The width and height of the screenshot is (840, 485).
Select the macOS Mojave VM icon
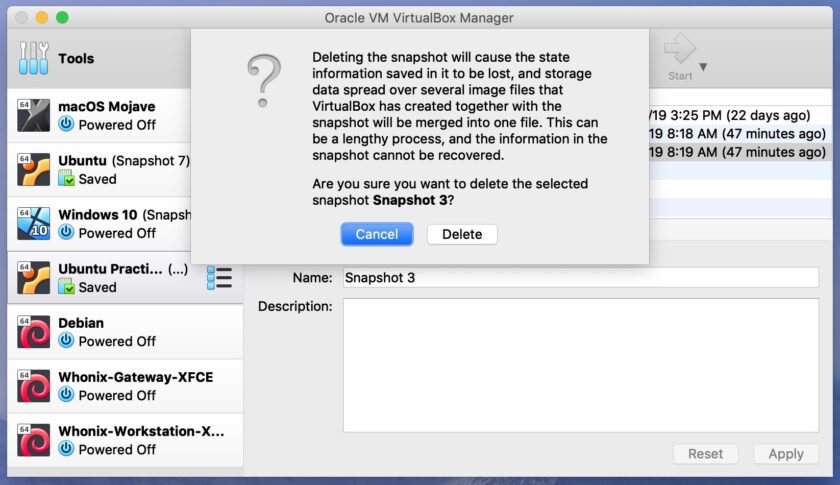point(33,115)
